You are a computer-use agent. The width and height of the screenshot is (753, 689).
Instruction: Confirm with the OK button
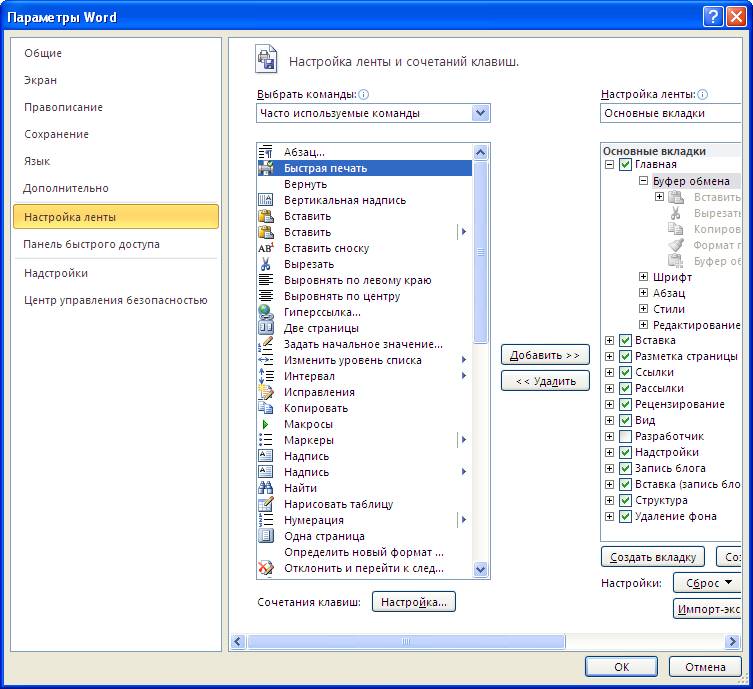621,666
